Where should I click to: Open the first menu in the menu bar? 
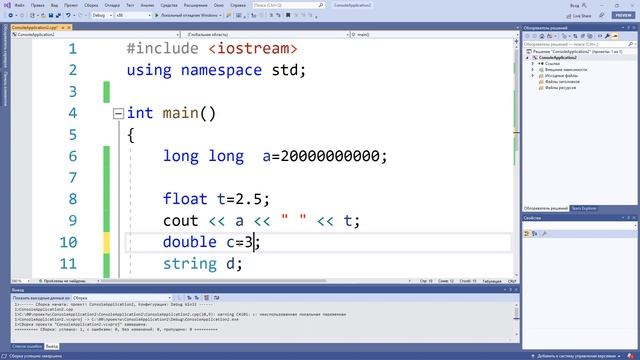coord(19,5)
